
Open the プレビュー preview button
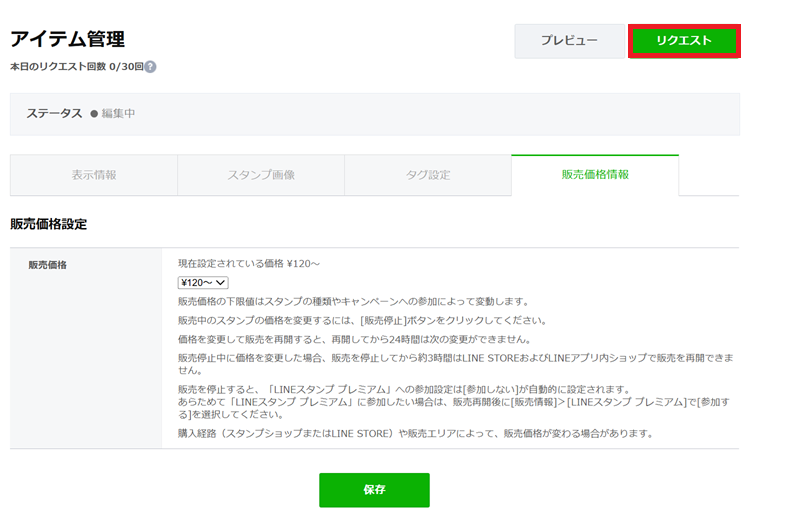pyautogui.click(x=569, y=41)
